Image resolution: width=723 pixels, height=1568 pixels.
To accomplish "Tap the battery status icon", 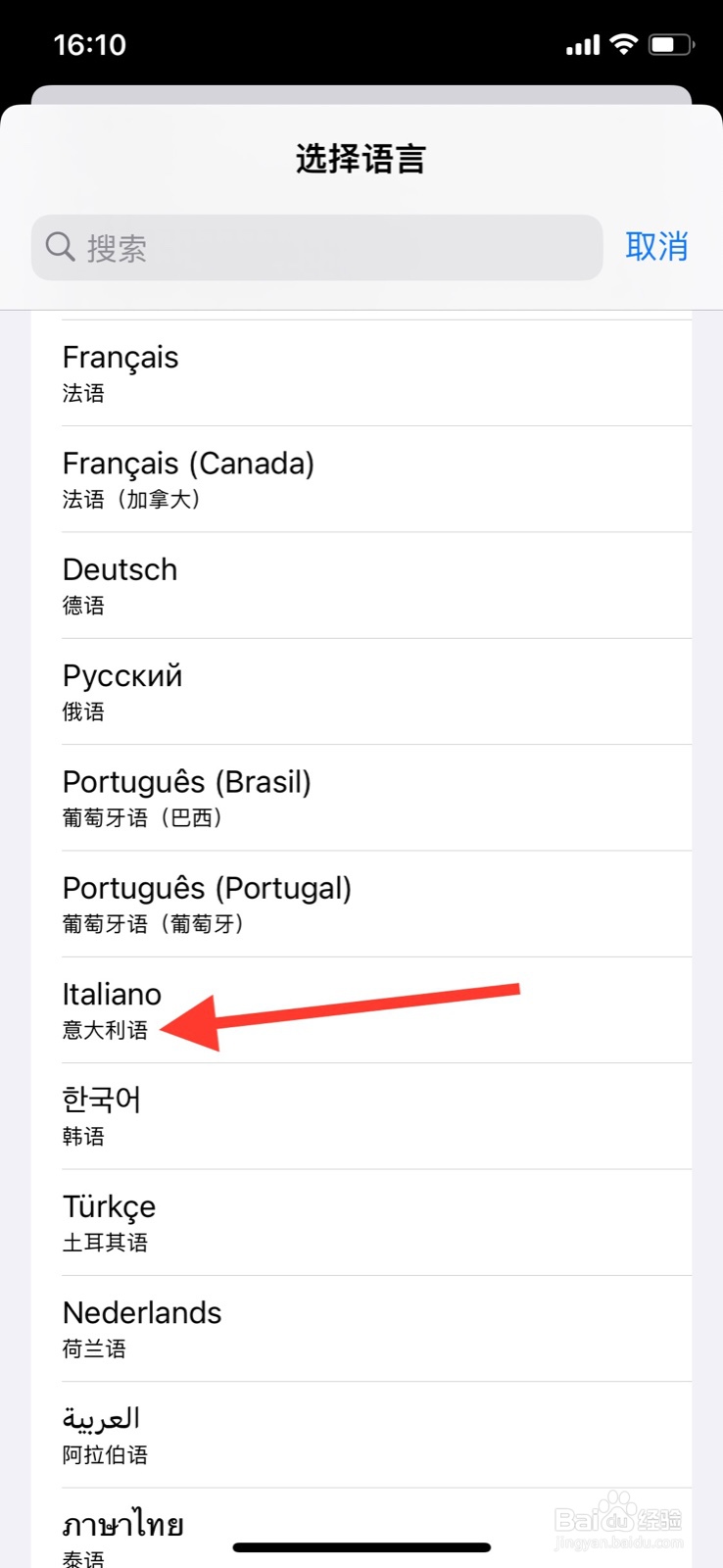I will pos(671,44).
